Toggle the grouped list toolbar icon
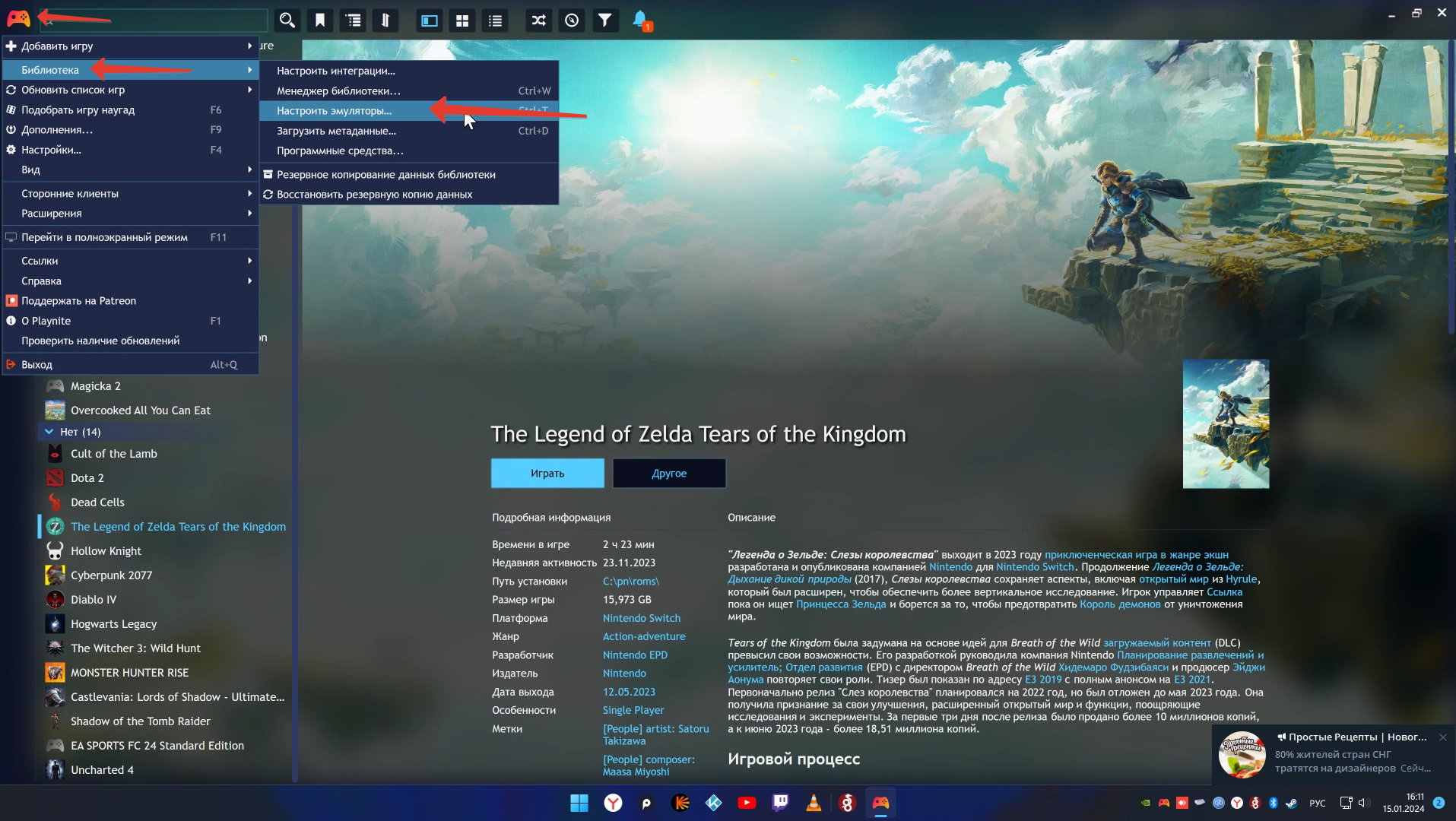1456x821 pixels. [x=354, y=21]
